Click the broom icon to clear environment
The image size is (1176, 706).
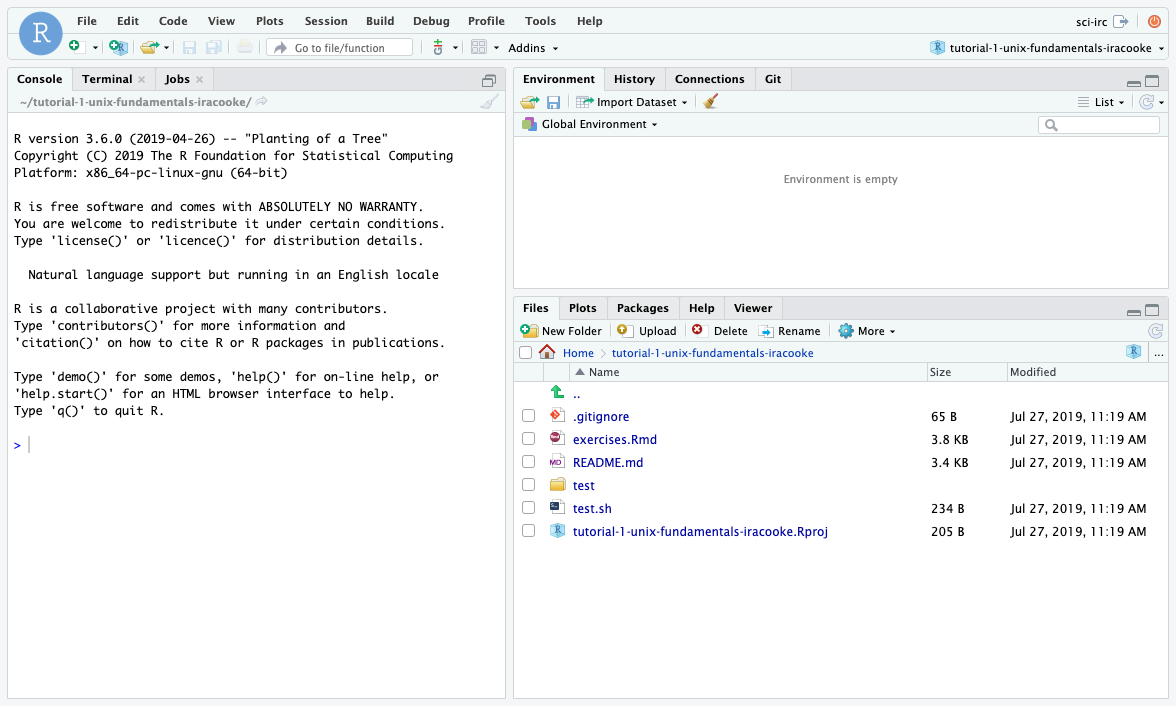[x=711, y=102]
